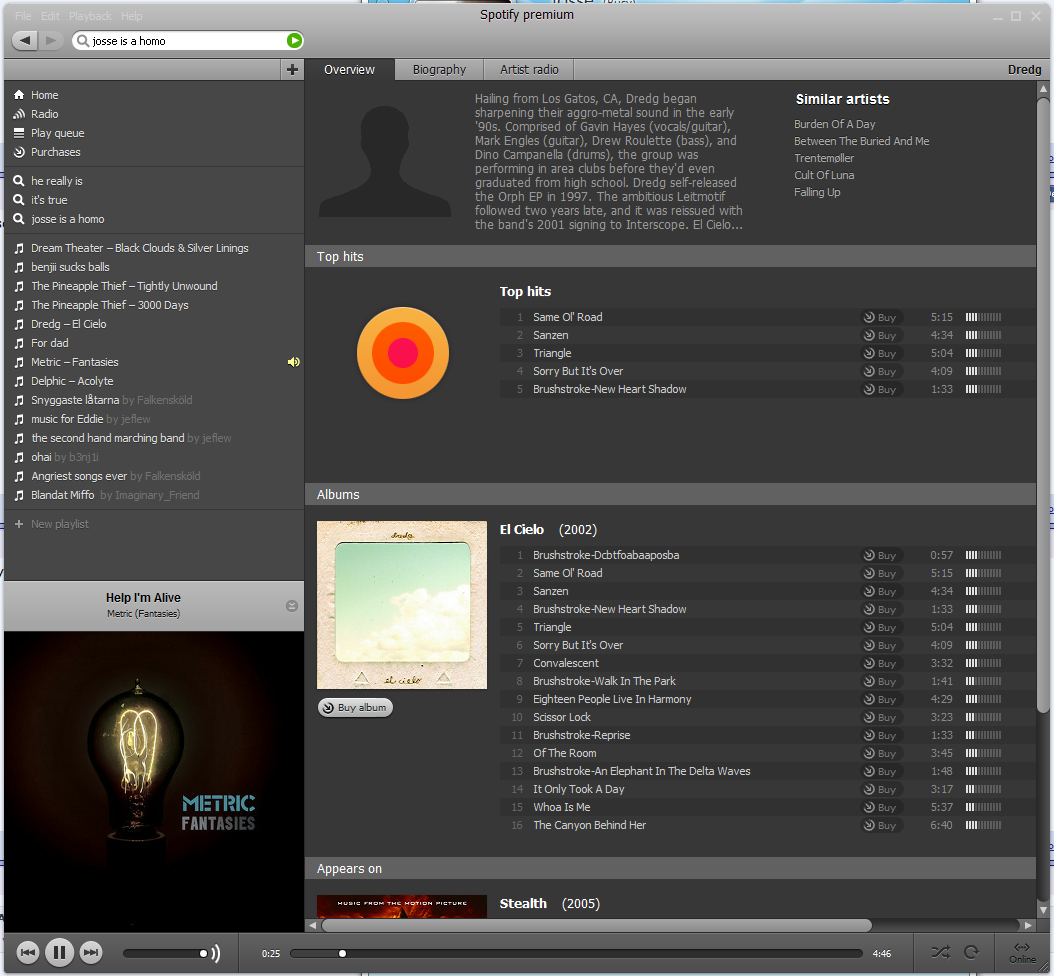The image size is (1054, 976).
Task: Open similar artist Burden Of A Day
Action: point(834,124)
